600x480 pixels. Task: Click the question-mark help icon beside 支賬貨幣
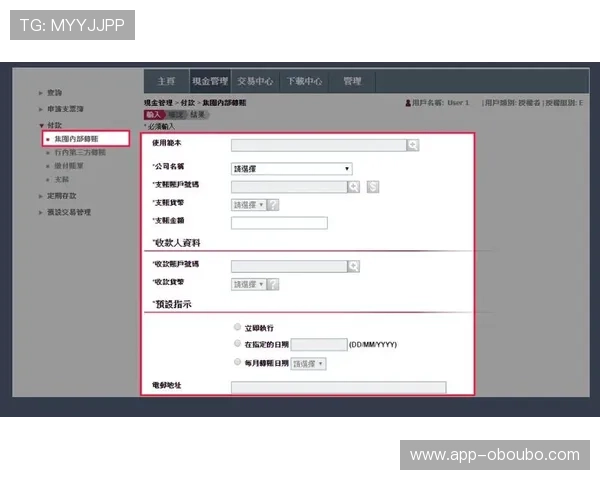coord(273,205)
